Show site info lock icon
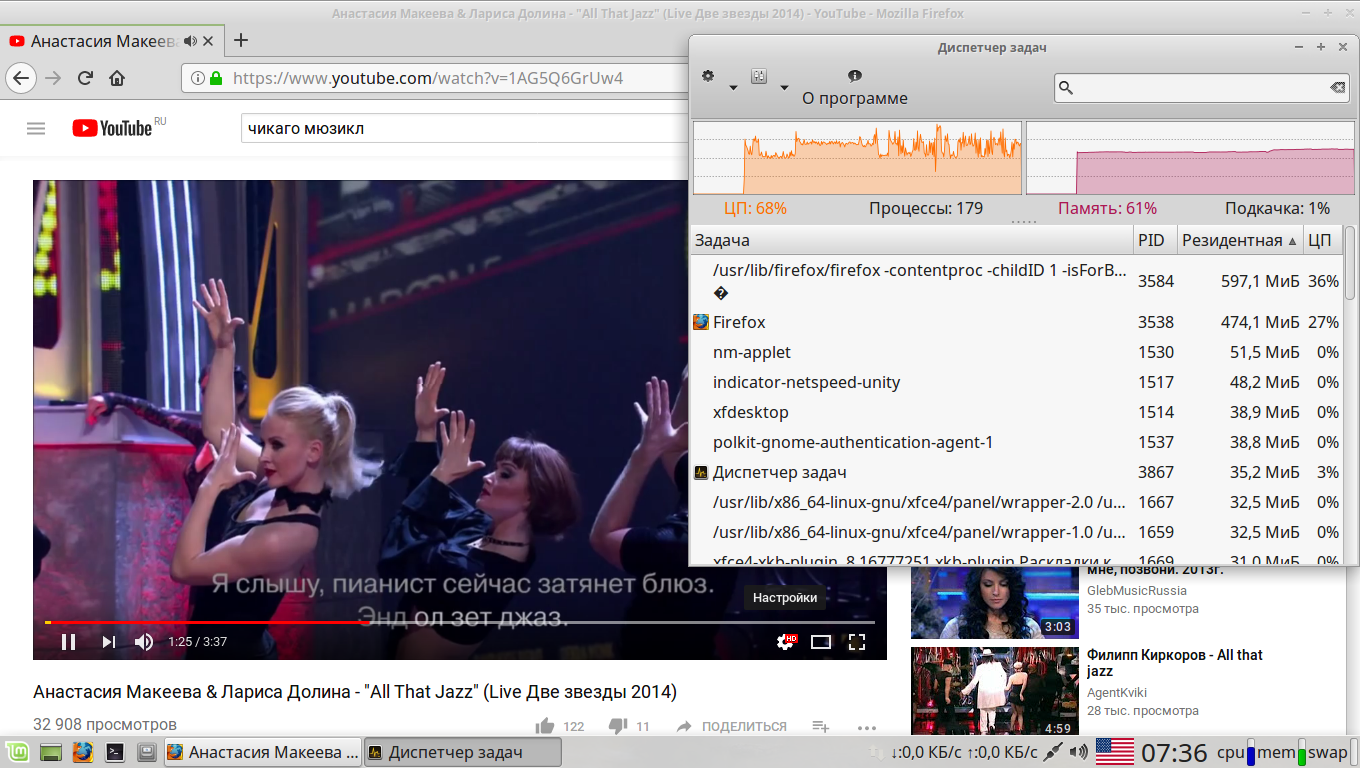Image resolution: width=1360 pixels, height=768 pixels. 215,78
